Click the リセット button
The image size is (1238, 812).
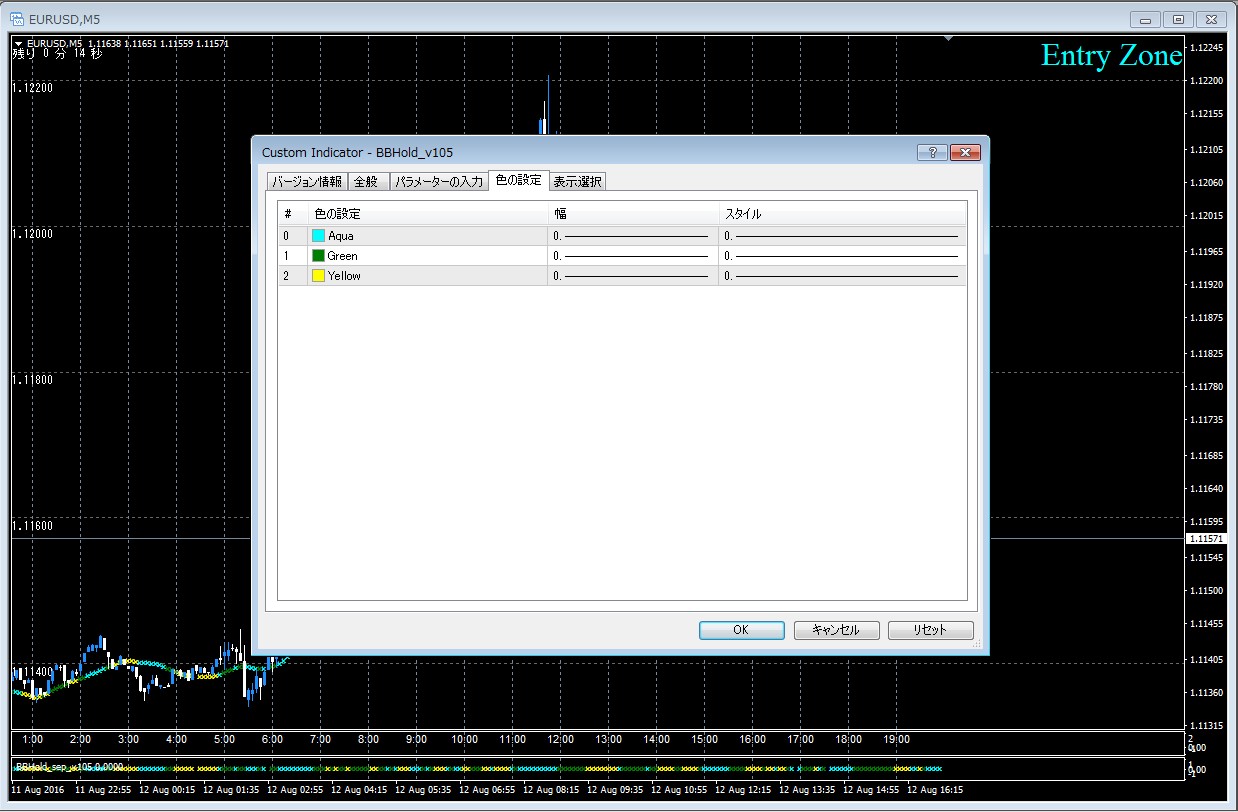pyautogui.click(x=930, y=630)
